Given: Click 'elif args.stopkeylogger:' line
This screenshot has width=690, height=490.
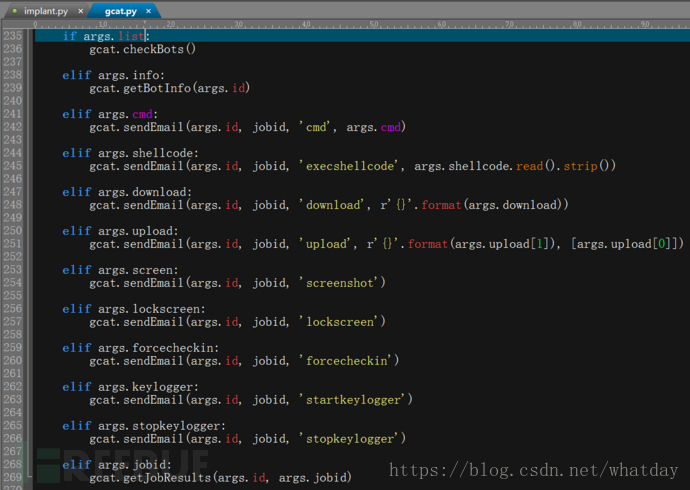Looking at the screenshot, I should click(144, 426).
